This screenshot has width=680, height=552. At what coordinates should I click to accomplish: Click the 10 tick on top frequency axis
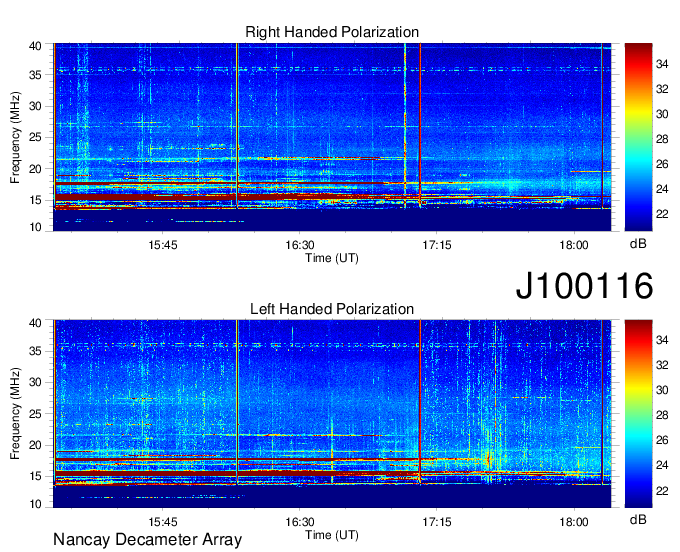click(x=36, y=227)
